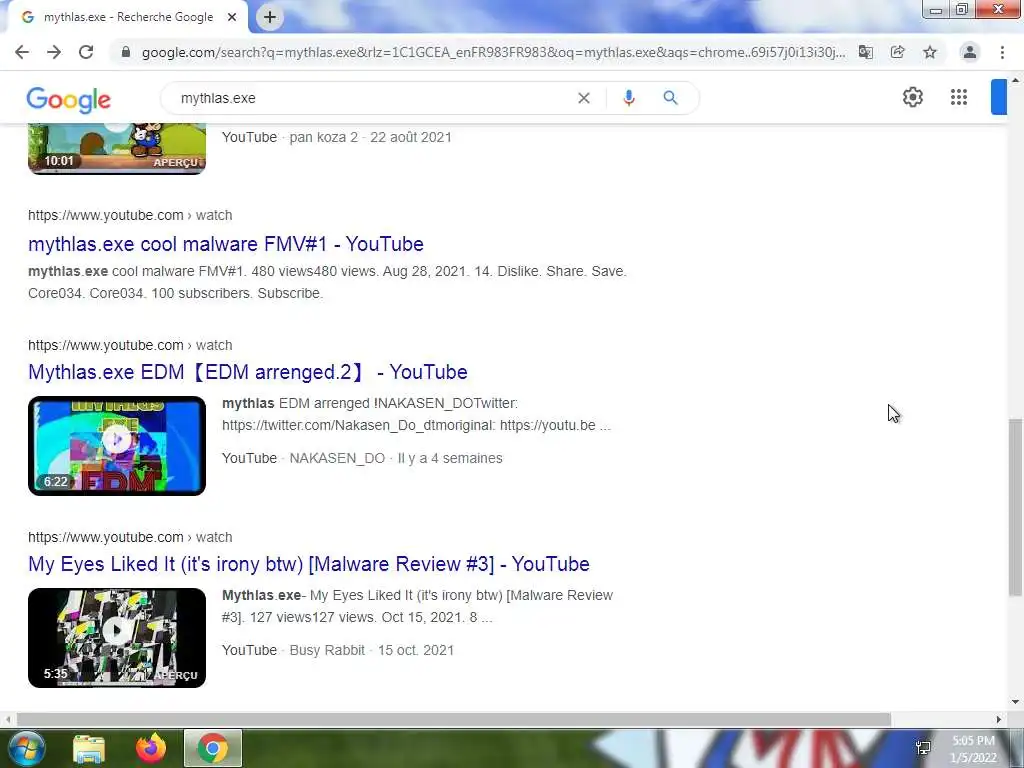Share this page via address bar icon
This screenshot has height=768, width=1024.
tap(898, 52)
